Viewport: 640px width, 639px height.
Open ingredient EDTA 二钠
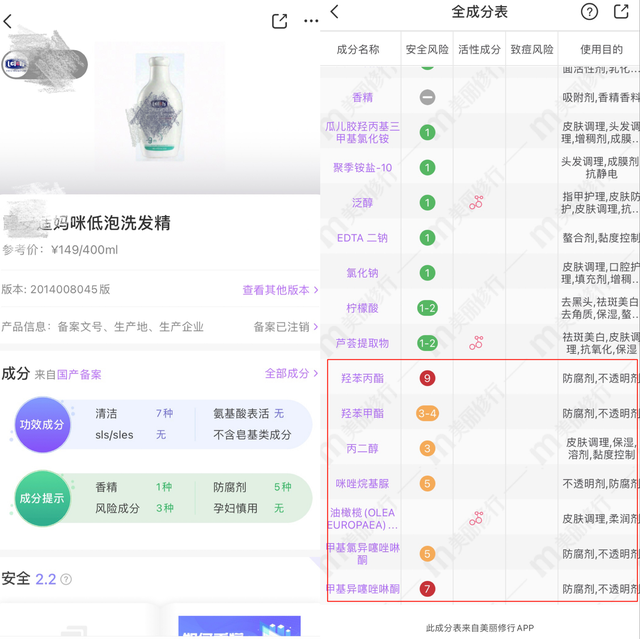pos(362,238)
